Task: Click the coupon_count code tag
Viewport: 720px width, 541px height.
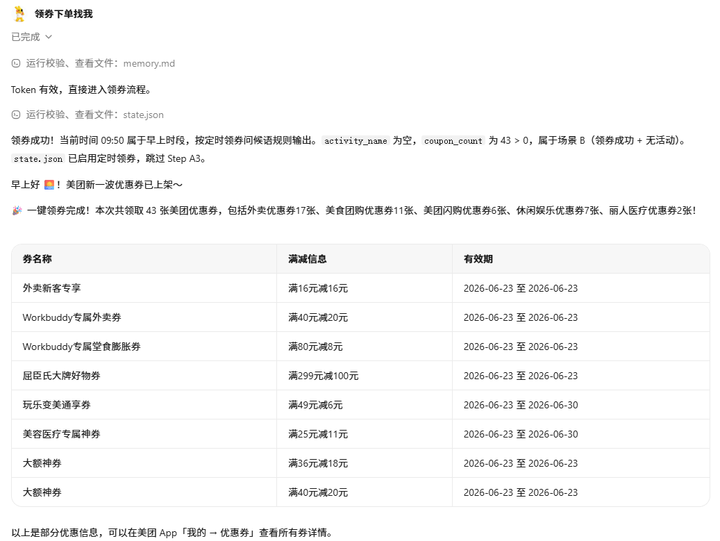Action: click(x=453, y=141)
